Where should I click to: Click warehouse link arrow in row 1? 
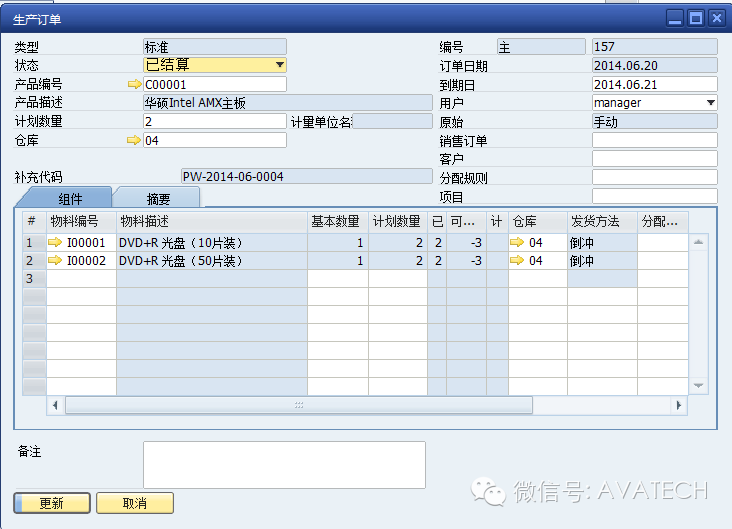(x=517, y=242)
